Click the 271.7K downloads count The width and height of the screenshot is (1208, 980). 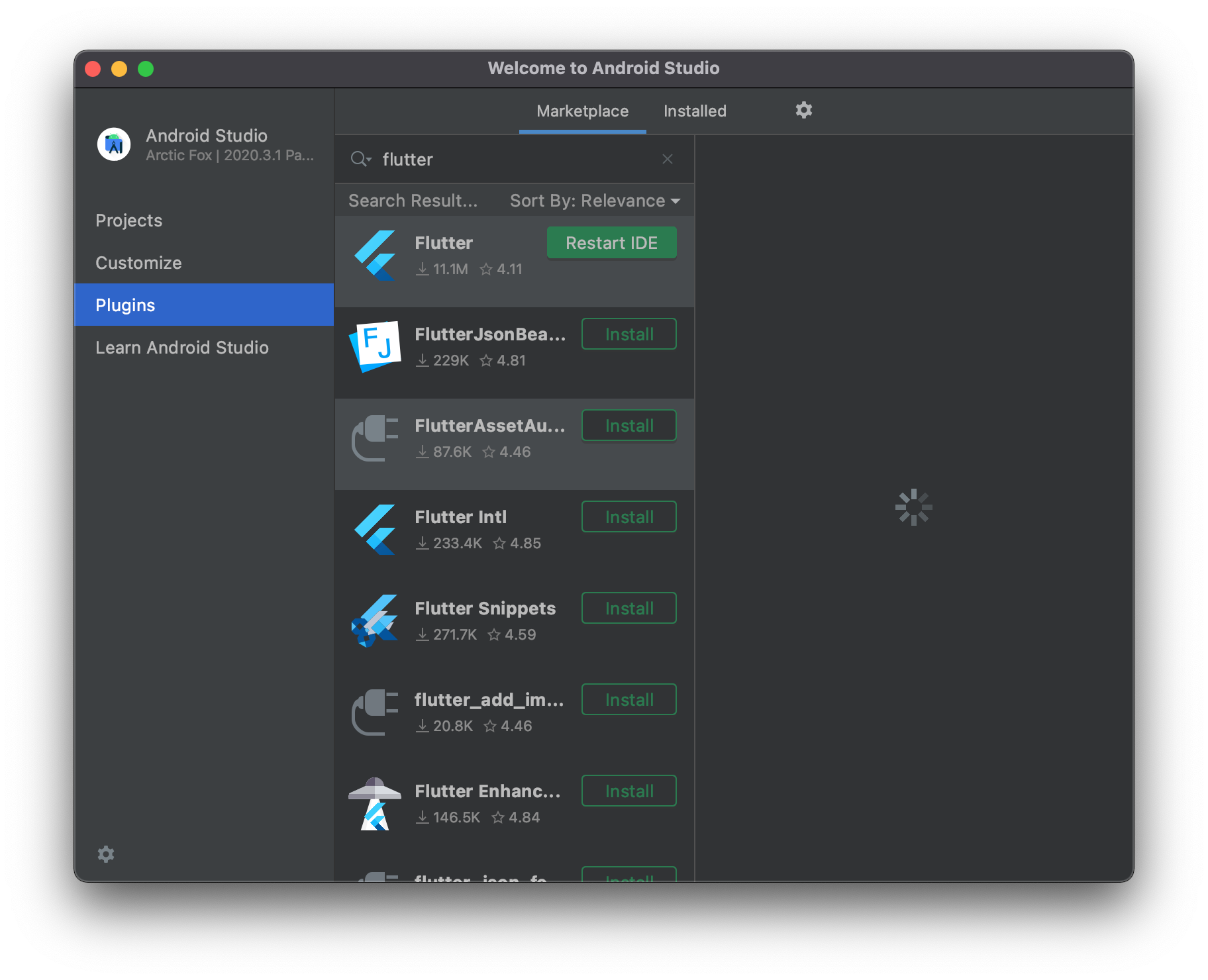point(446,634)
